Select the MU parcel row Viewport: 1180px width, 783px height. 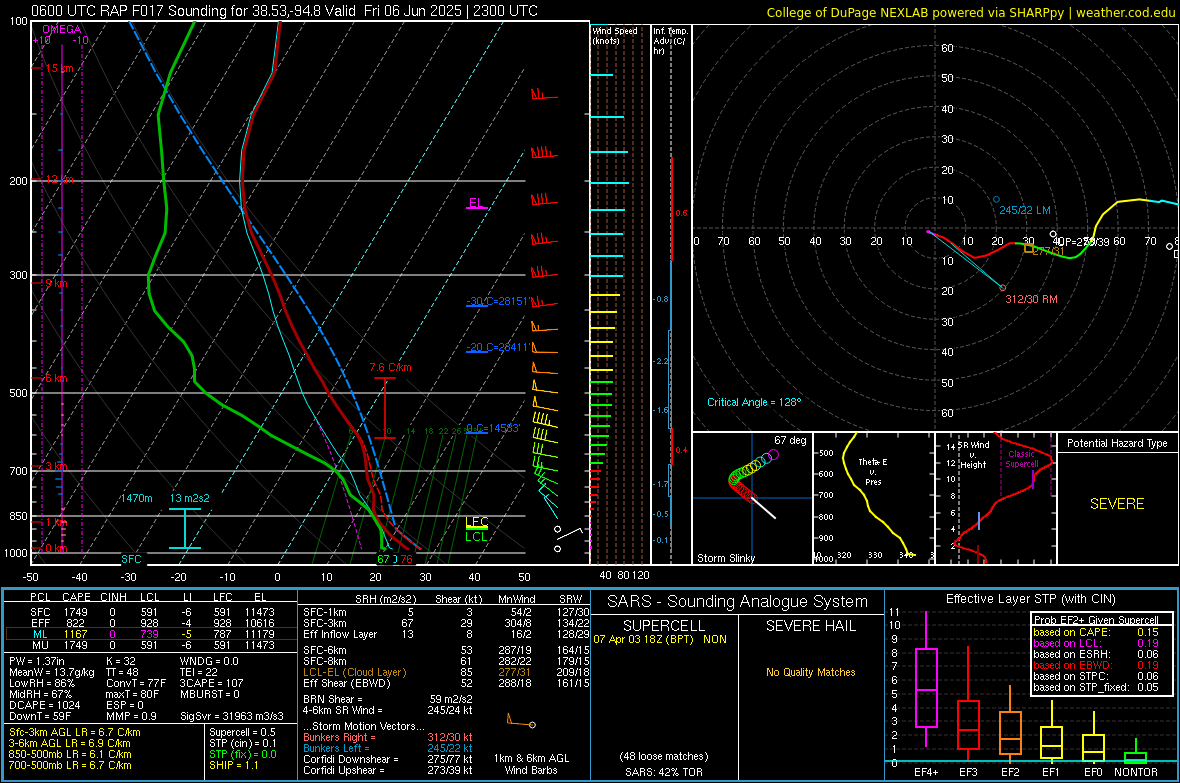point(151,645)
